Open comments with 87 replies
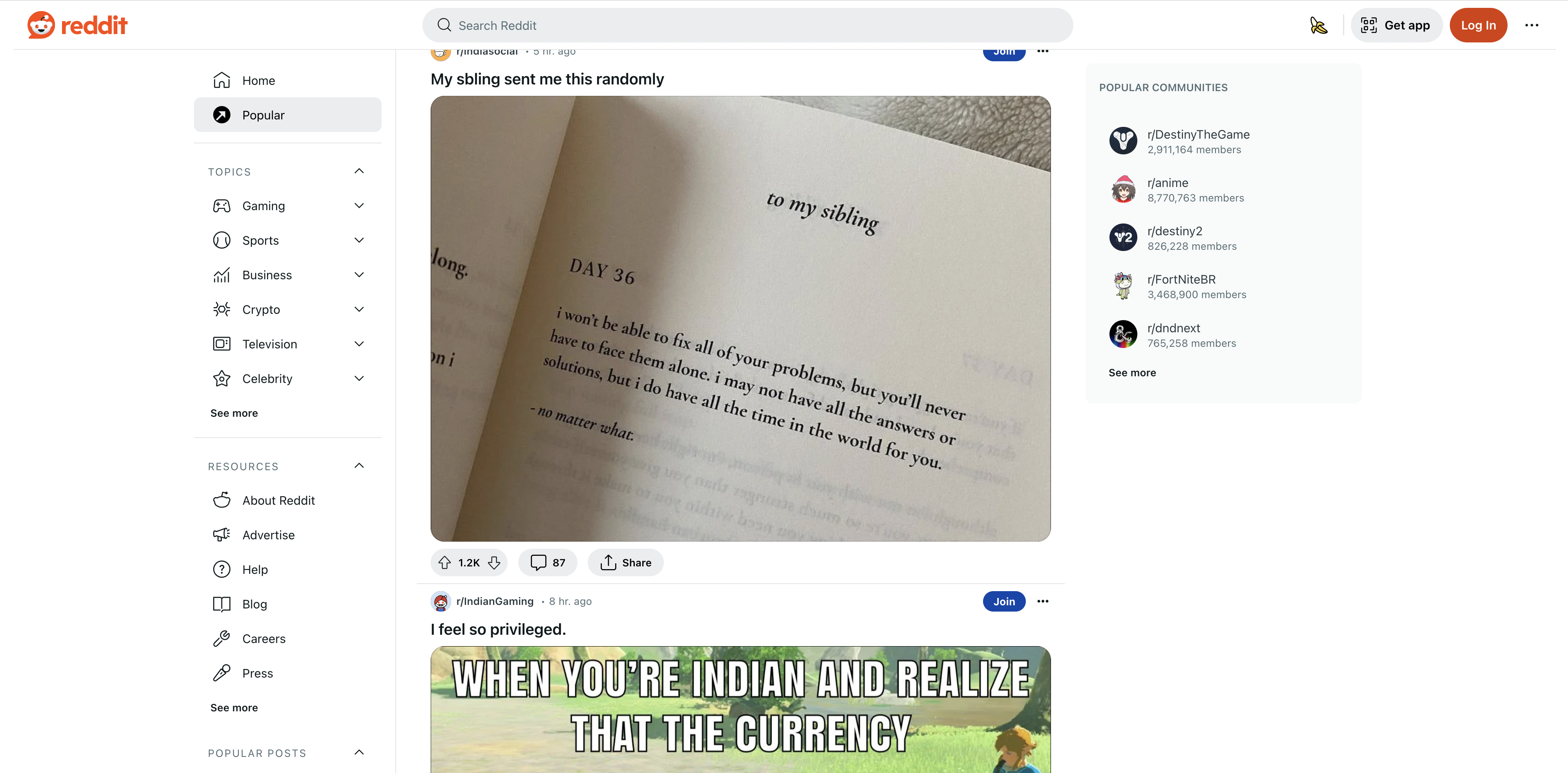Image resolution: width=1568 pixels, height=773 pixels. (547, 562)
